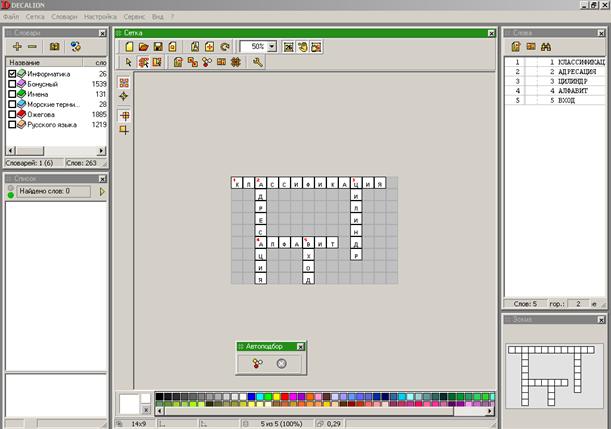Click the wrench settings icon

(257, 62)
